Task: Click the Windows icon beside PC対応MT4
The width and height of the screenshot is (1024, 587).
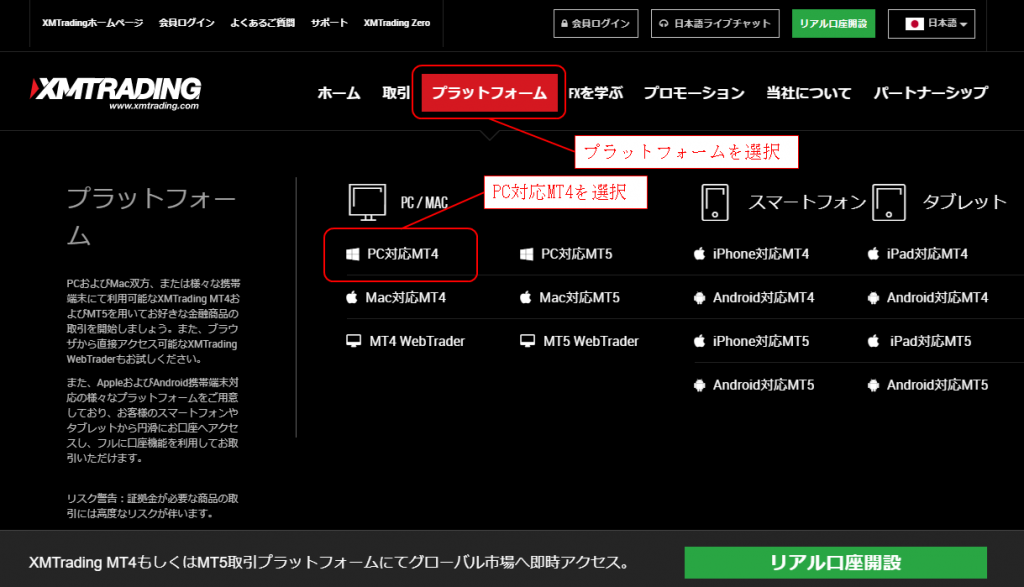Action: tap(353, 254)
